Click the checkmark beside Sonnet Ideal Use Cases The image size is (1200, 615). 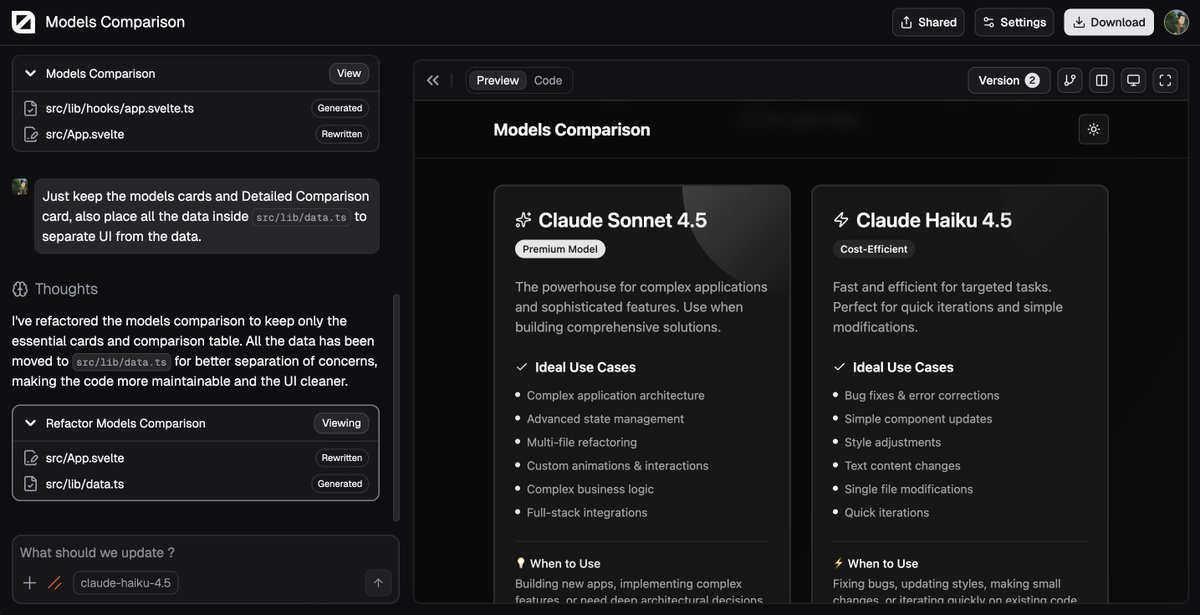pyautogui.click(x=521, y=367)
